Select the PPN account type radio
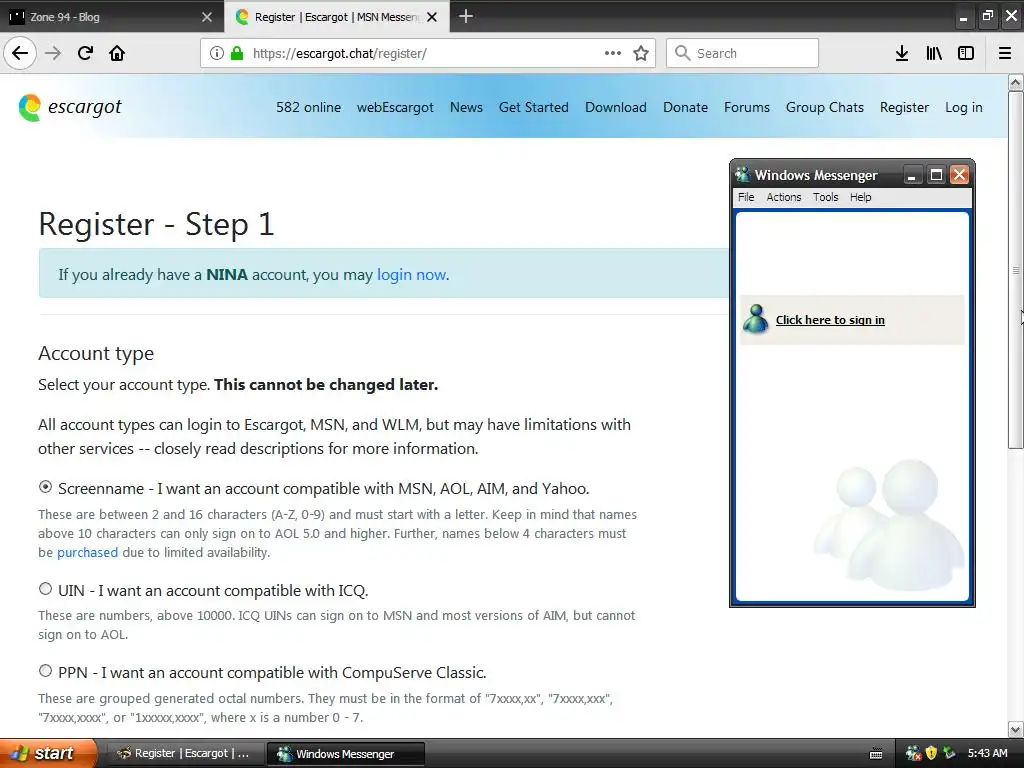Screen dimensions: 1024x768 (45, 671)
